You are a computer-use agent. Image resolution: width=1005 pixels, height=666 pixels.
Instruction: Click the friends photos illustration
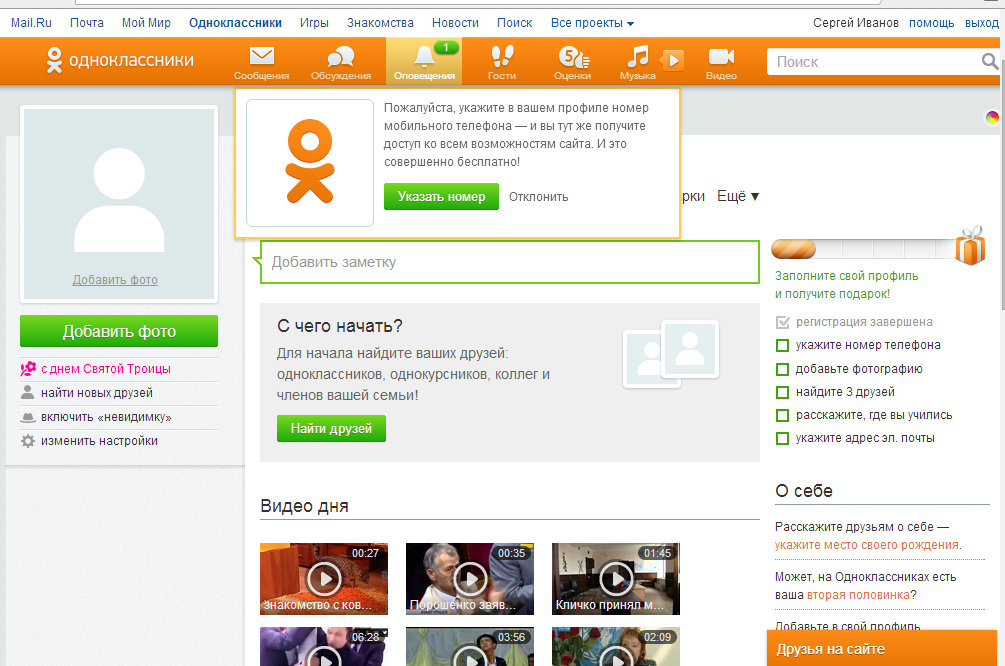671,354
